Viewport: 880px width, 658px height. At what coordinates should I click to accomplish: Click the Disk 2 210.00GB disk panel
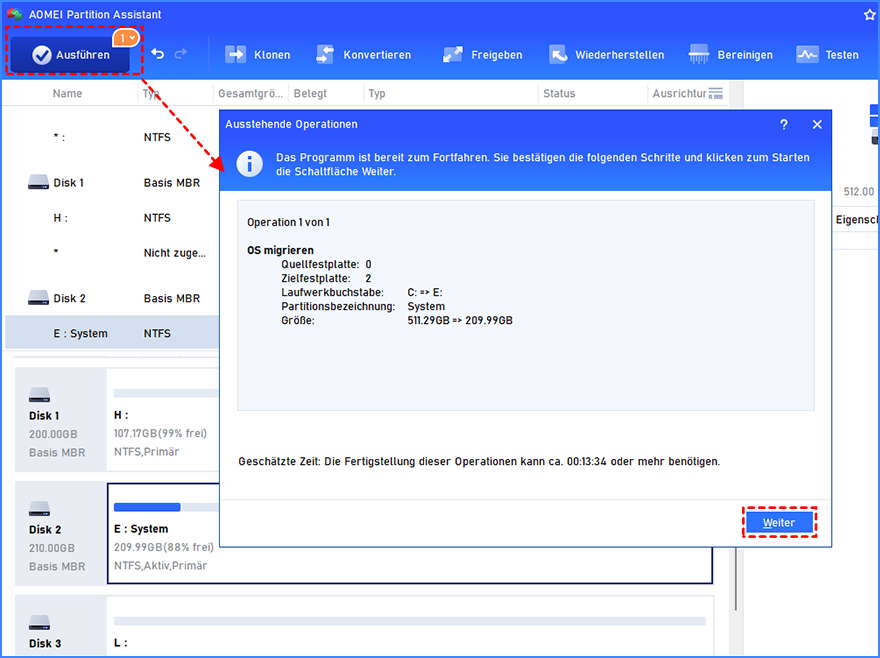click(x=61, y=533)
